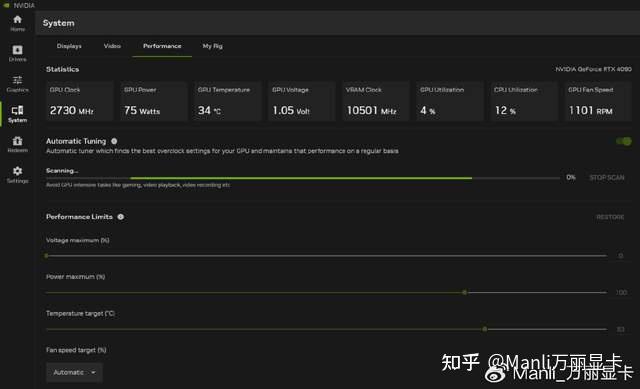640x389 pixels.
Task: Click the Temperature target slider handle
Action: pos(484,329)
